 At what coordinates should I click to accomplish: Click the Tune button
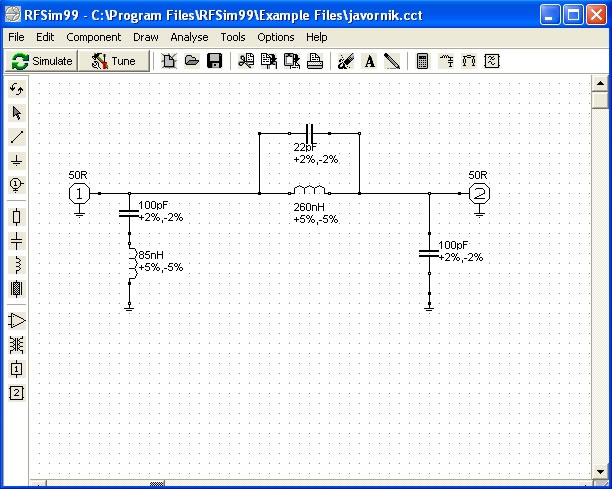click(x=114, y=61)
